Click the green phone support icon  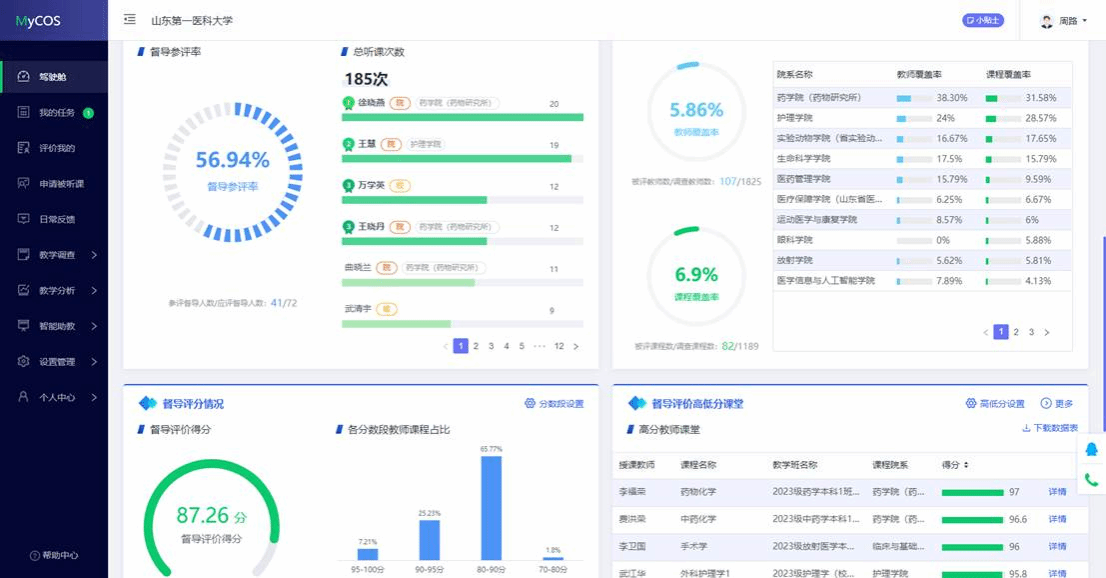[1091, 480]
